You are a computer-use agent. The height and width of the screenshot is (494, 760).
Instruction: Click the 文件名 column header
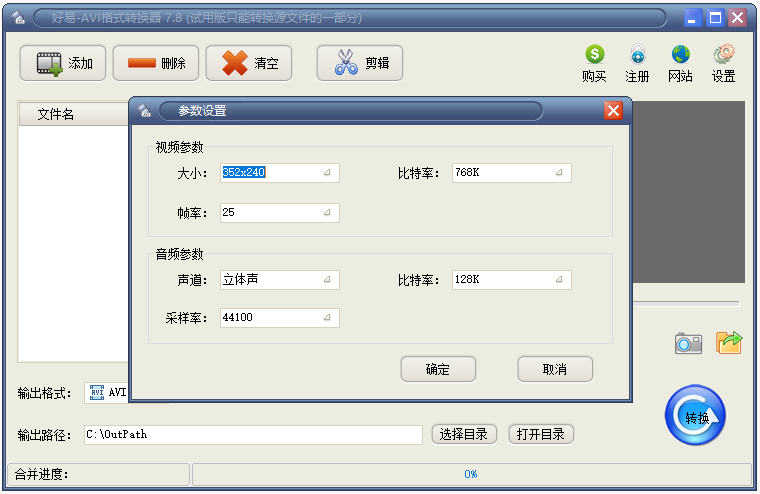point(74,114)
